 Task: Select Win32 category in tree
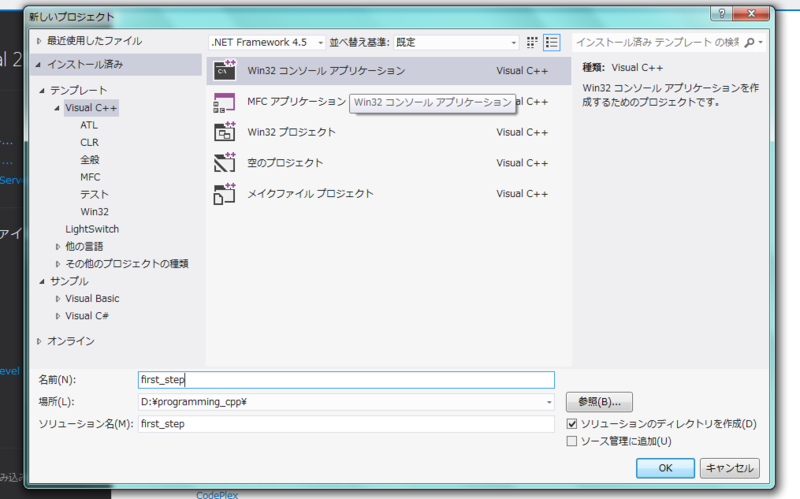pos(94,212)
